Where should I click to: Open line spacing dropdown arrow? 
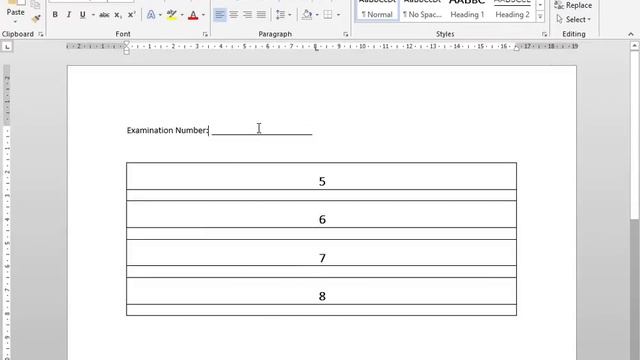pyautogui.click(x=290, y=15)
